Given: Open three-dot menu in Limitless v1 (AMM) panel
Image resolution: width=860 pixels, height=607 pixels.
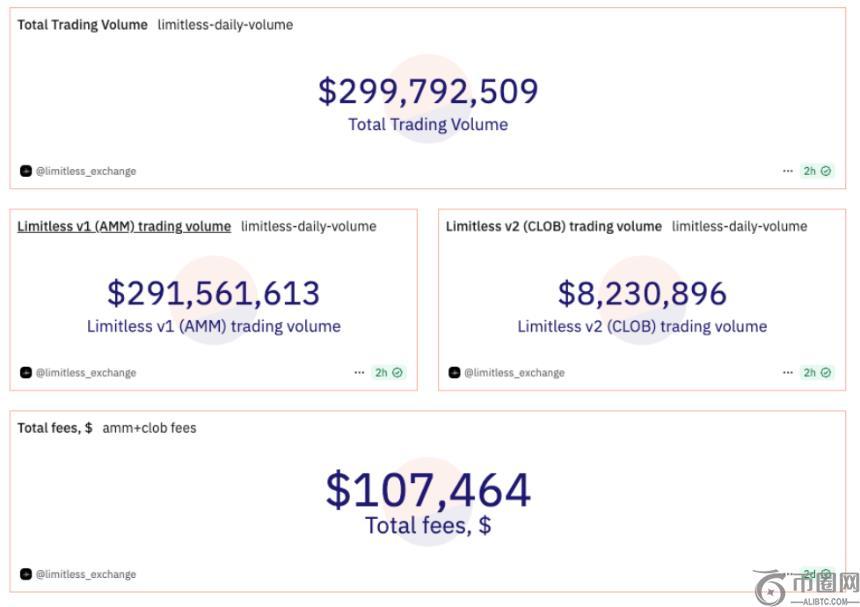Looking at the screenshot, I should 359,373.
